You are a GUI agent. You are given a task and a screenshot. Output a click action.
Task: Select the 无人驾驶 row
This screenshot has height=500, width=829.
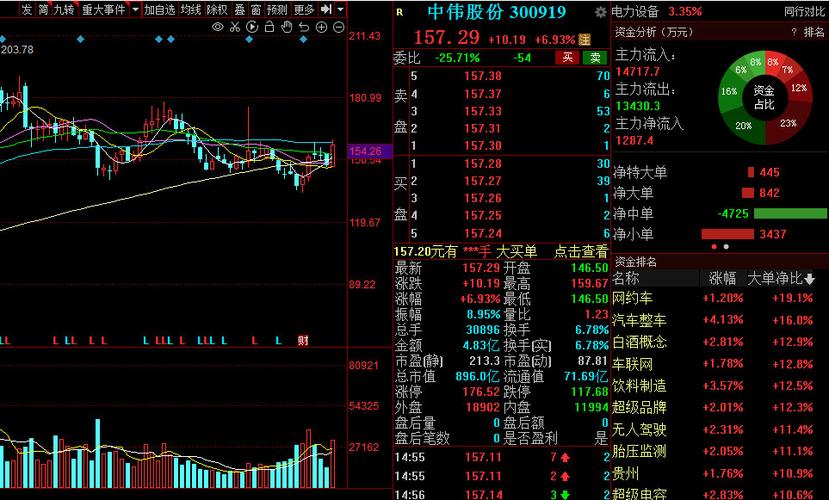coord(720,430)
